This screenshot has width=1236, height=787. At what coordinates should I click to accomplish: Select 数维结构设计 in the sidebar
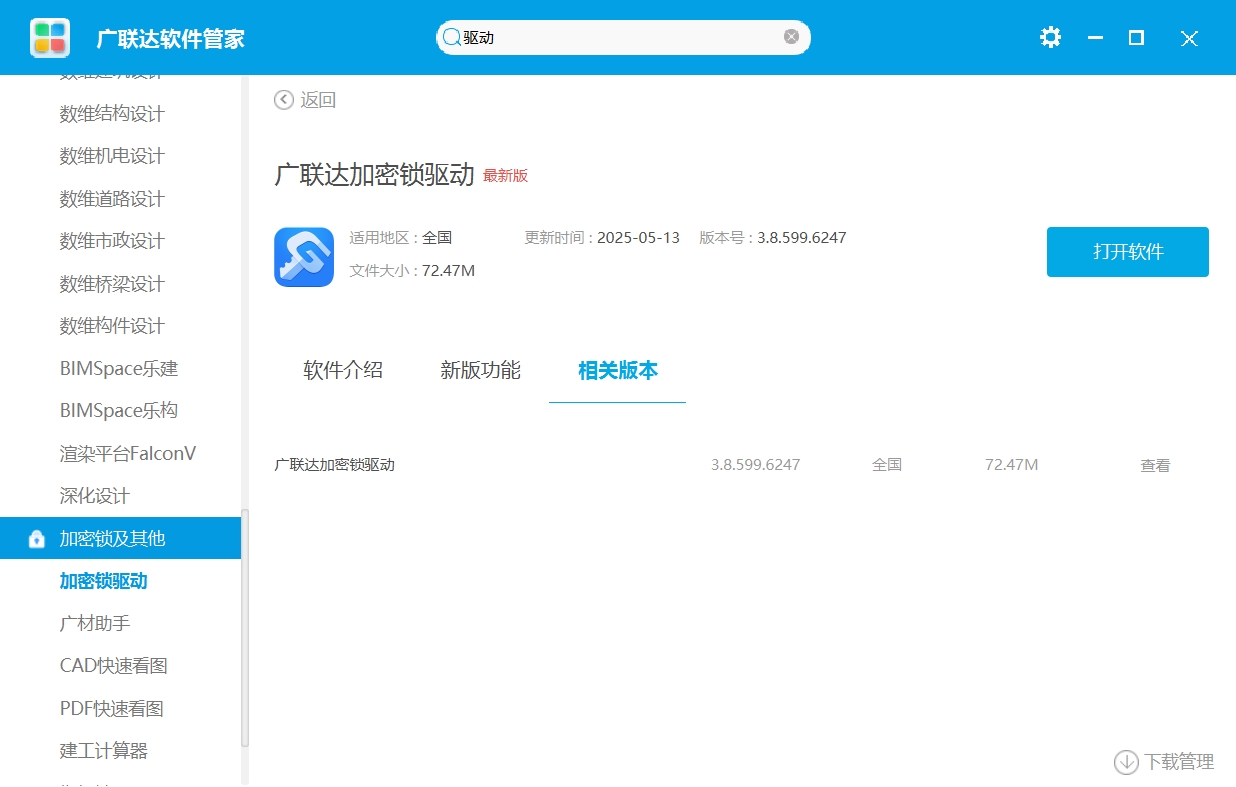(x=112, y=114)
